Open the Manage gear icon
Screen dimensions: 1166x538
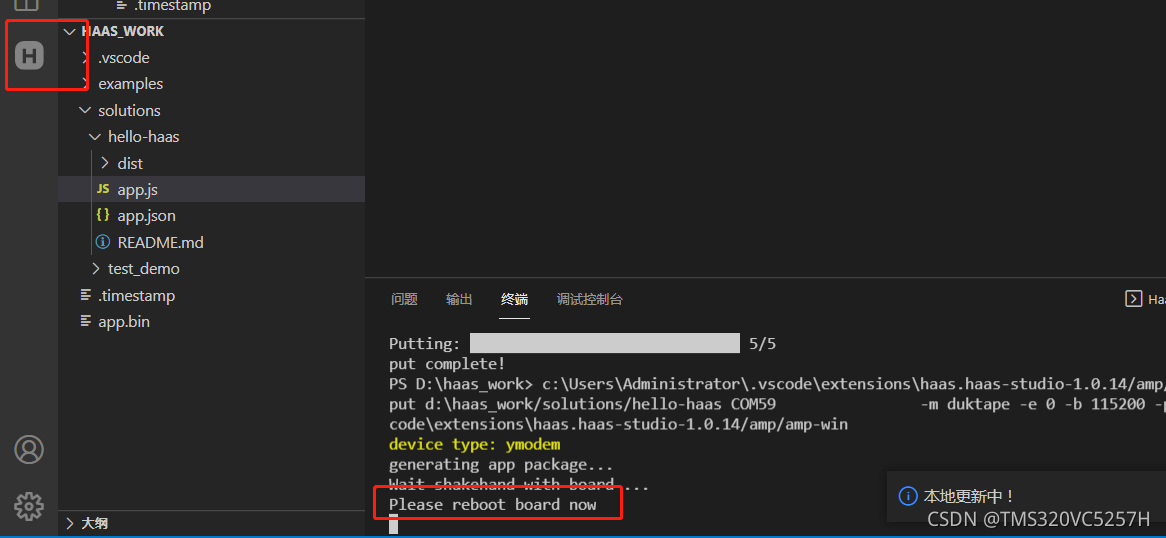pyautogui.click(x=29, y=506)
